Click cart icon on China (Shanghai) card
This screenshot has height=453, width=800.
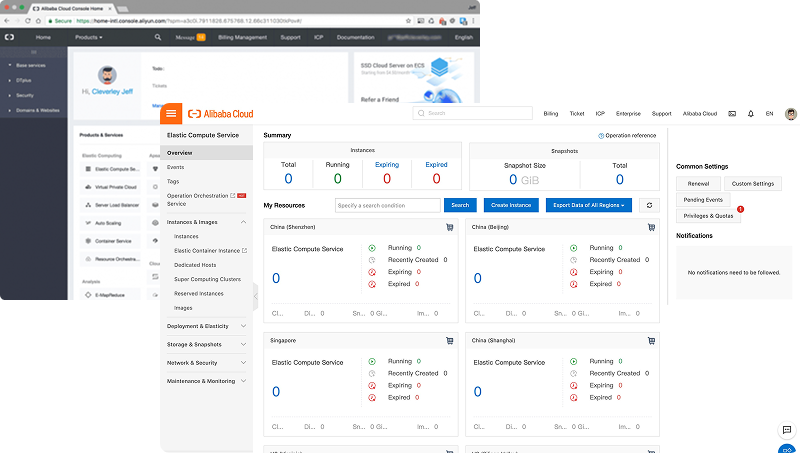tap(652, 340)
